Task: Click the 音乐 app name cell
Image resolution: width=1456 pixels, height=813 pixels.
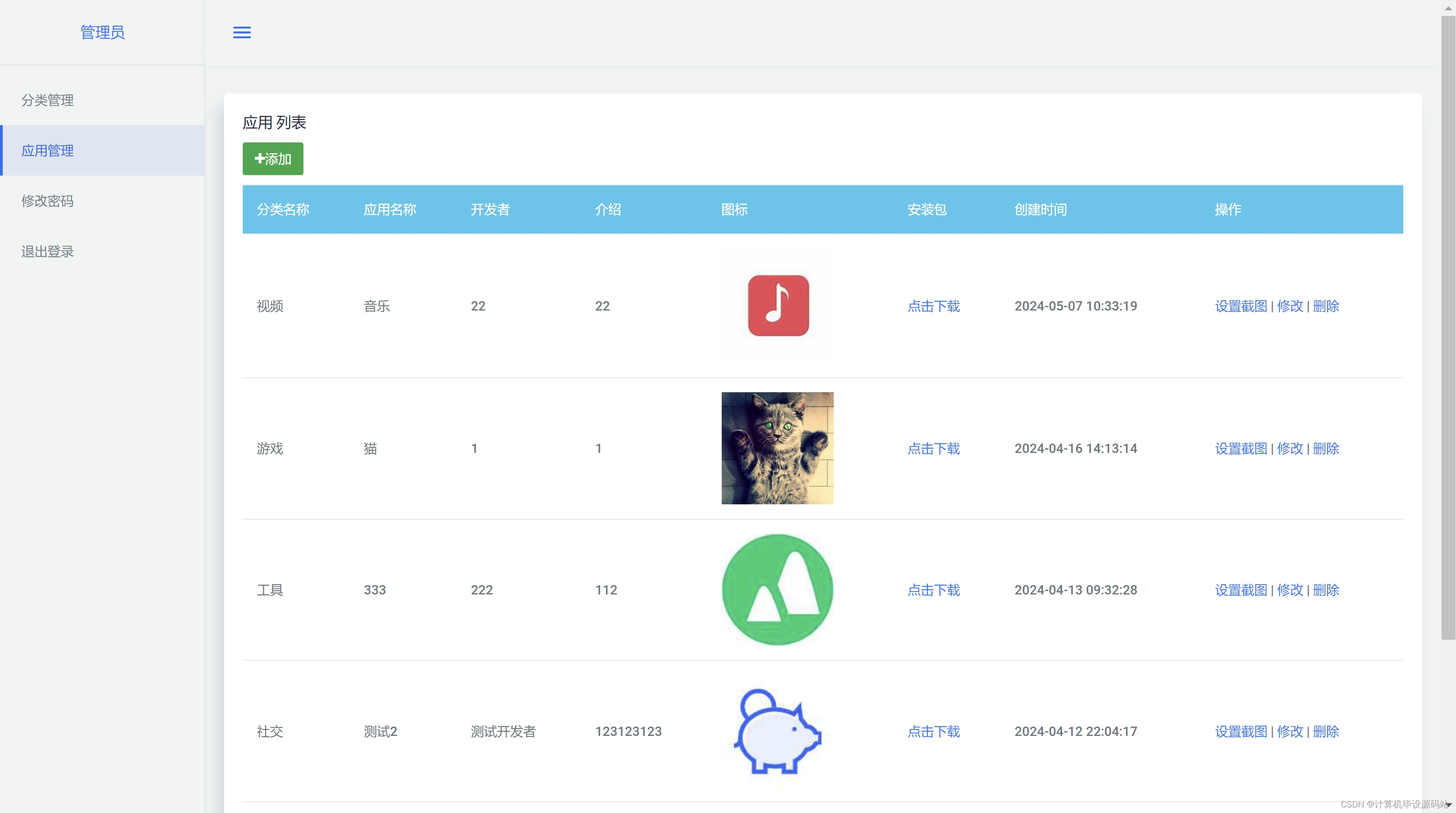Action: 377,306
